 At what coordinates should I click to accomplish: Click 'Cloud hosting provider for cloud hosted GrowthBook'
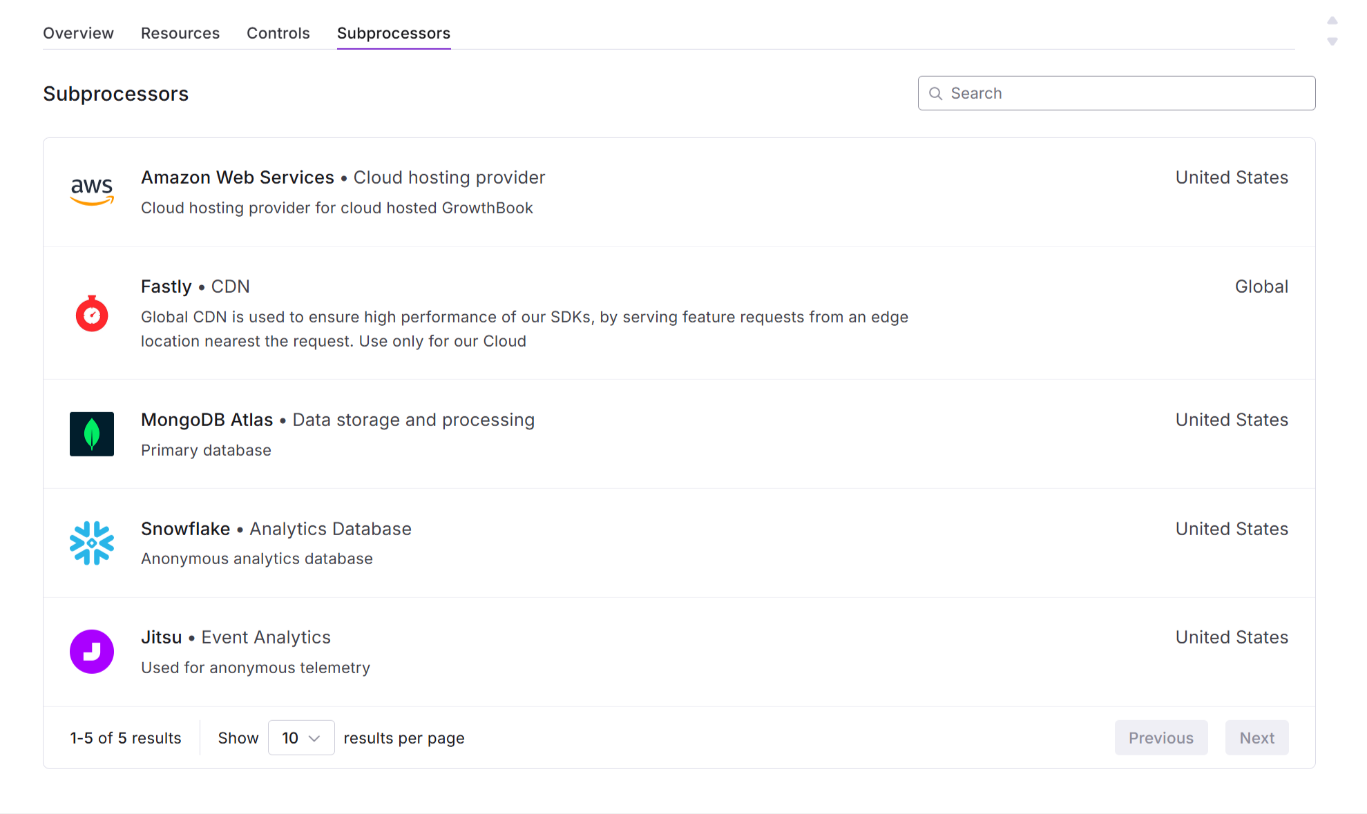[x=337, y=208]
